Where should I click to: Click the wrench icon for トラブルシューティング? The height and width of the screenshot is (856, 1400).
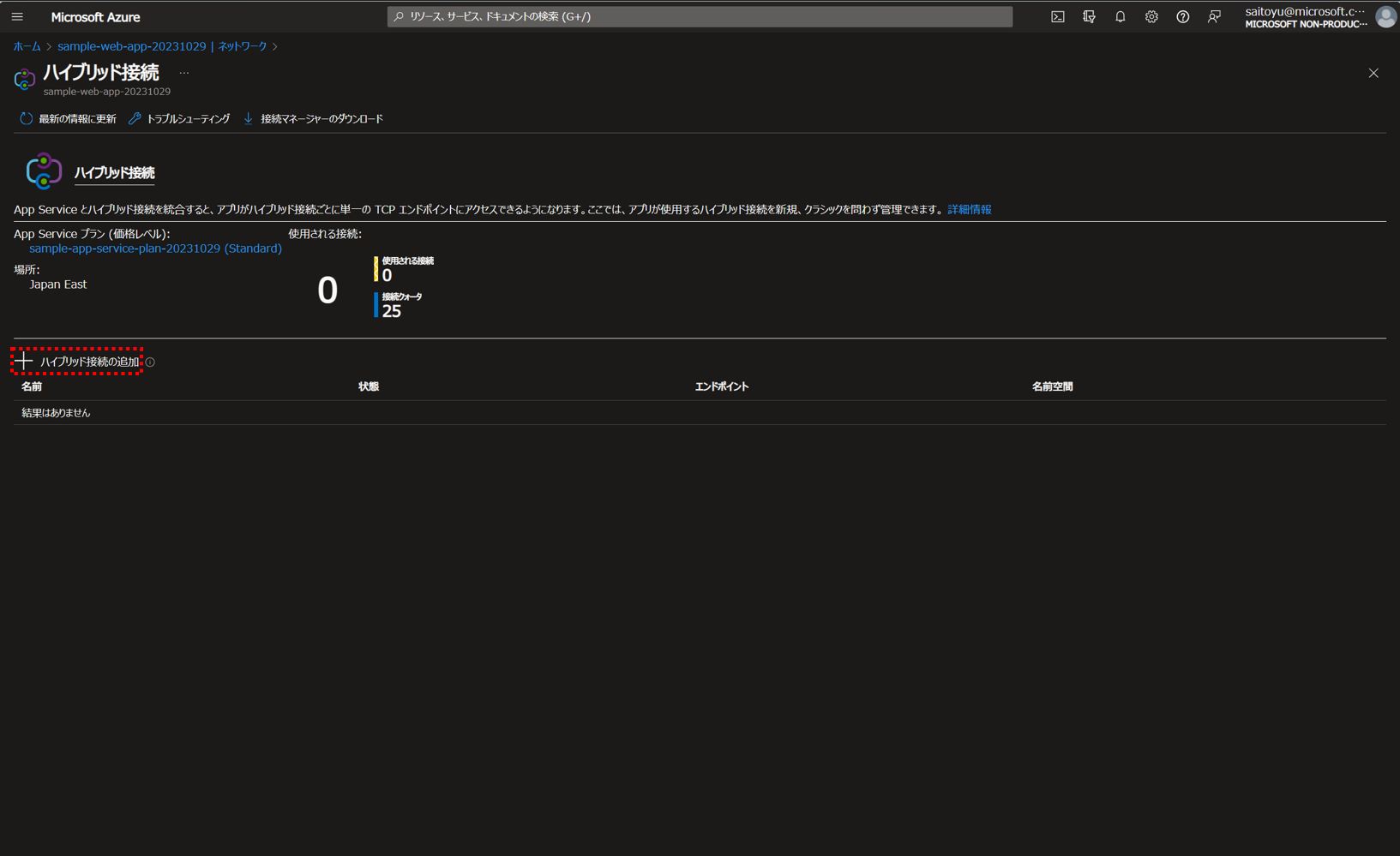[135, 119]
